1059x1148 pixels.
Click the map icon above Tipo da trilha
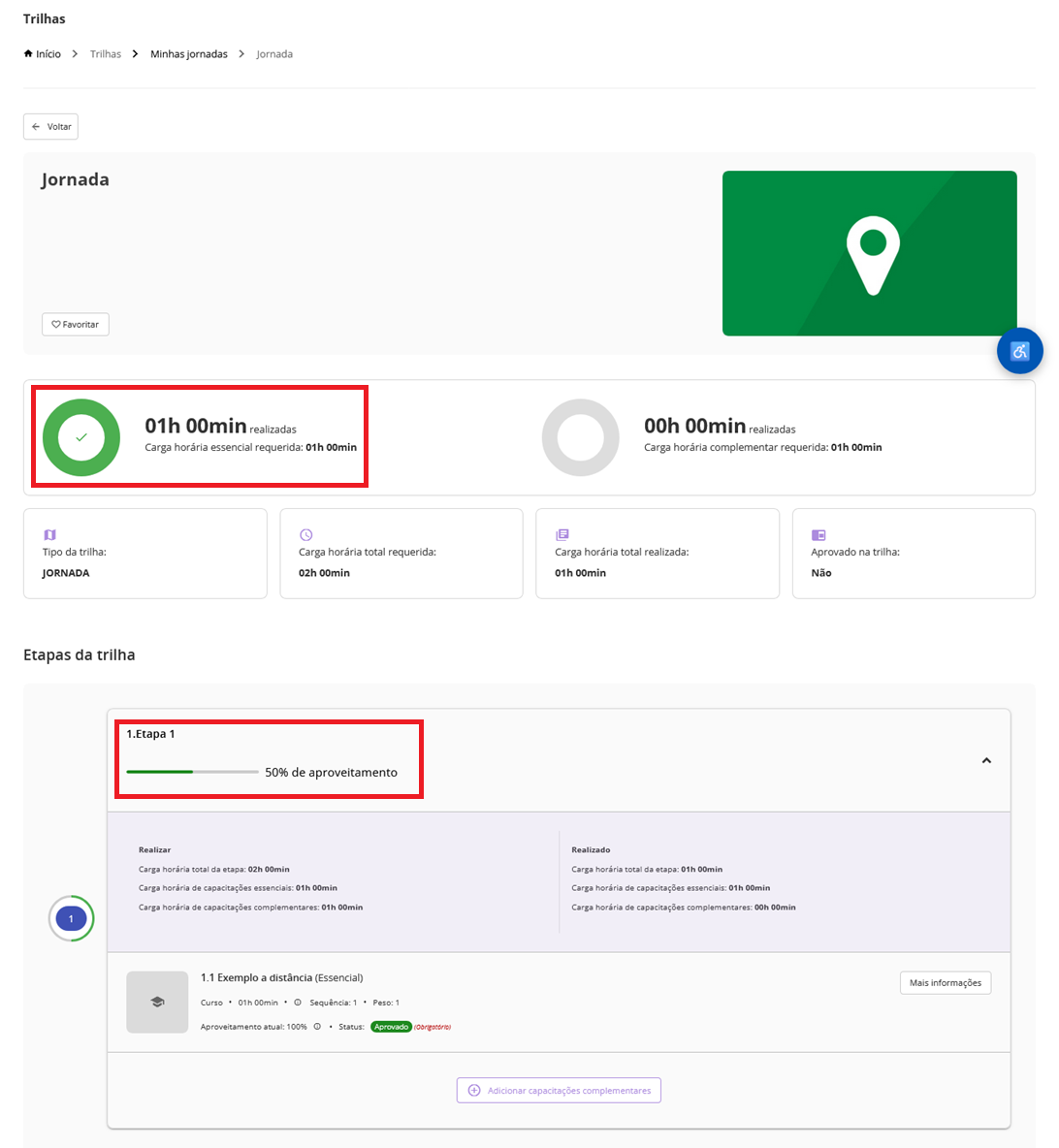50,534
